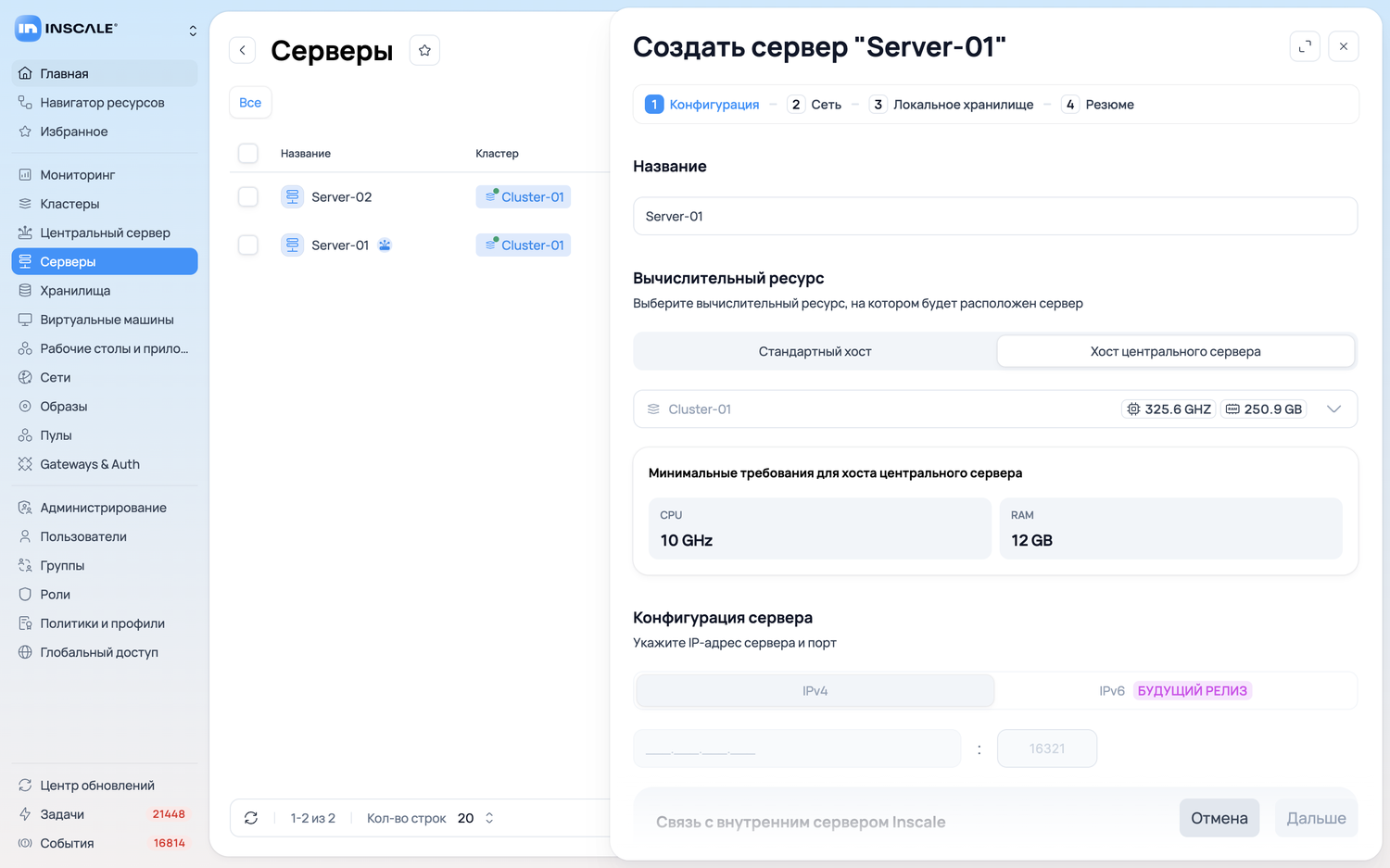The height and width of the screenshot is (868, 1390).
Task: Check the Server-02 row checkbox
Action: 248,196
